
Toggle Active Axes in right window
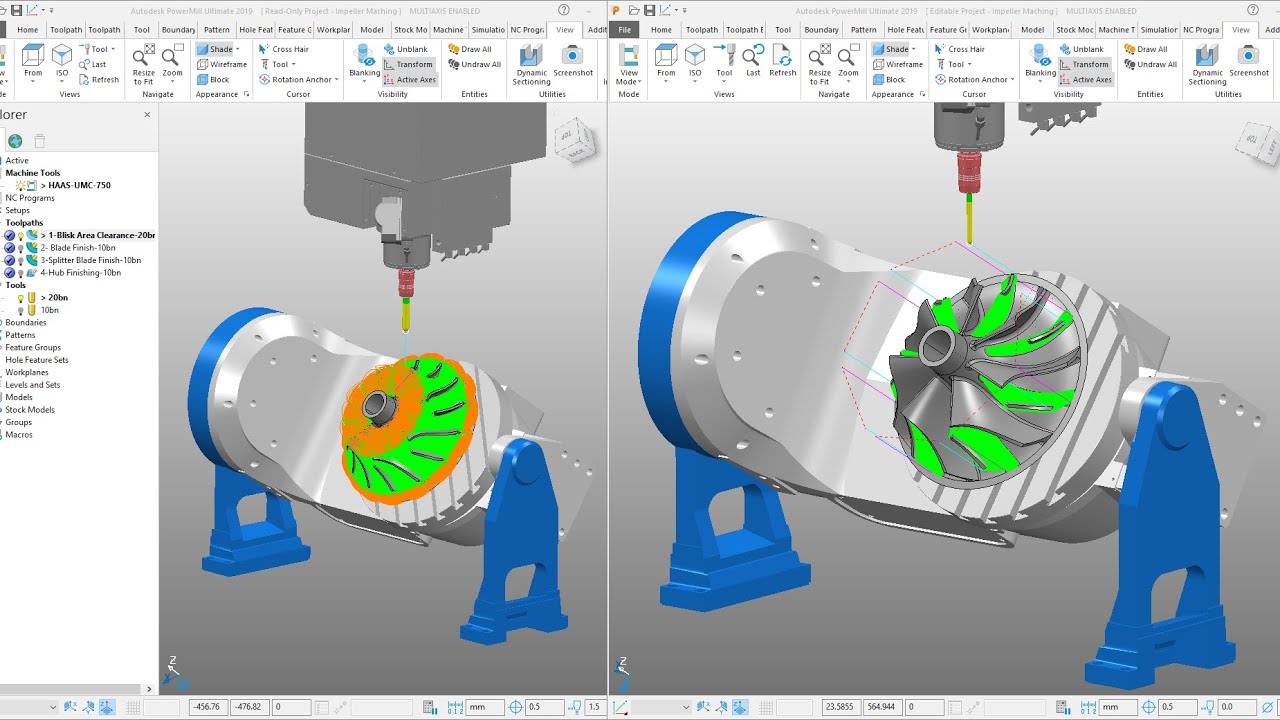(x=1086, y=79)
